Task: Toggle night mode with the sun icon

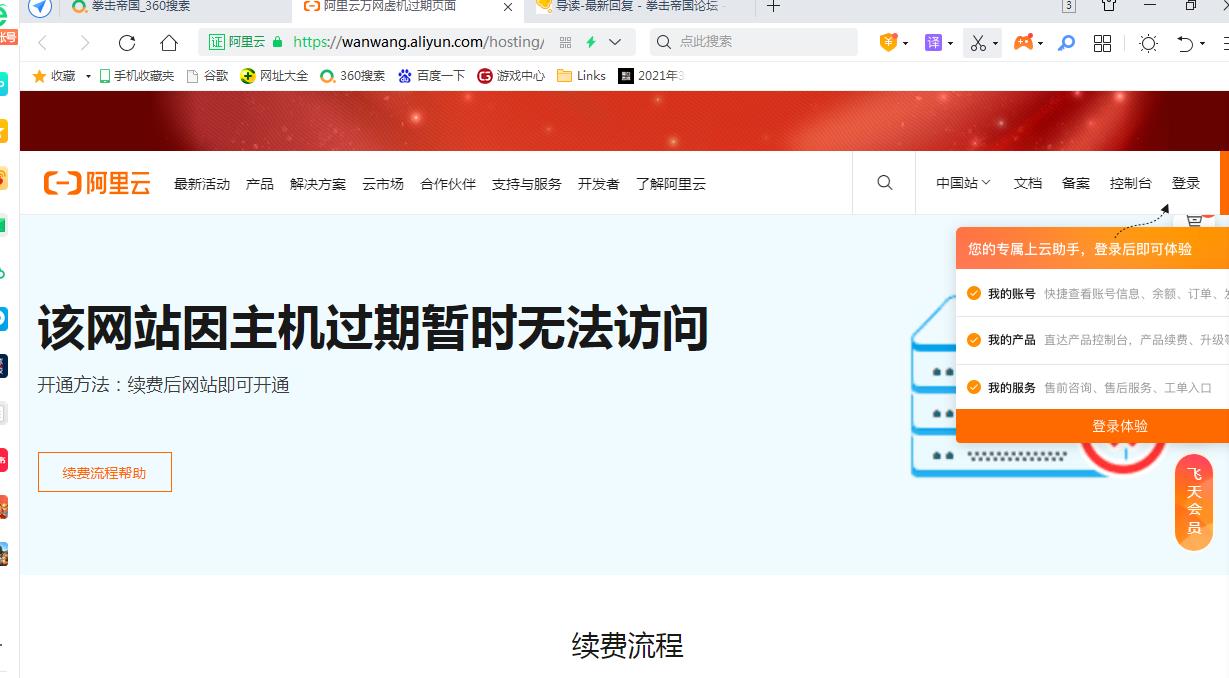Action: (x=1148, y=43)
